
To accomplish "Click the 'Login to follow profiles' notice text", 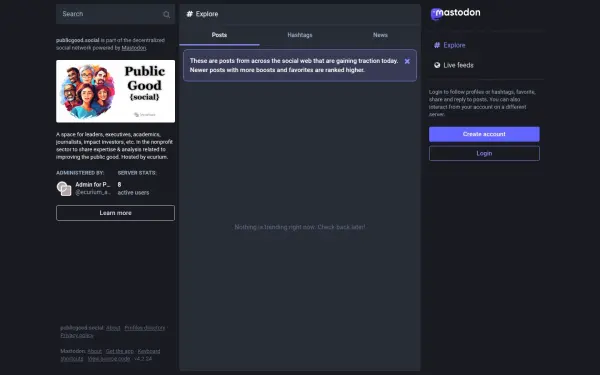I will tap(482, 103).
